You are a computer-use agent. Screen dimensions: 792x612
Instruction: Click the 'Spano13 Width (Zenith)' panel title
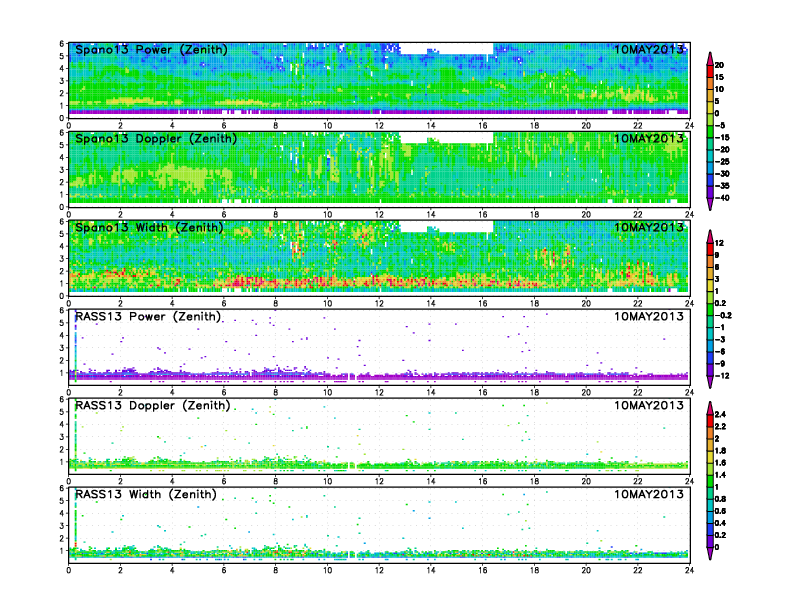tap(149, 227)
